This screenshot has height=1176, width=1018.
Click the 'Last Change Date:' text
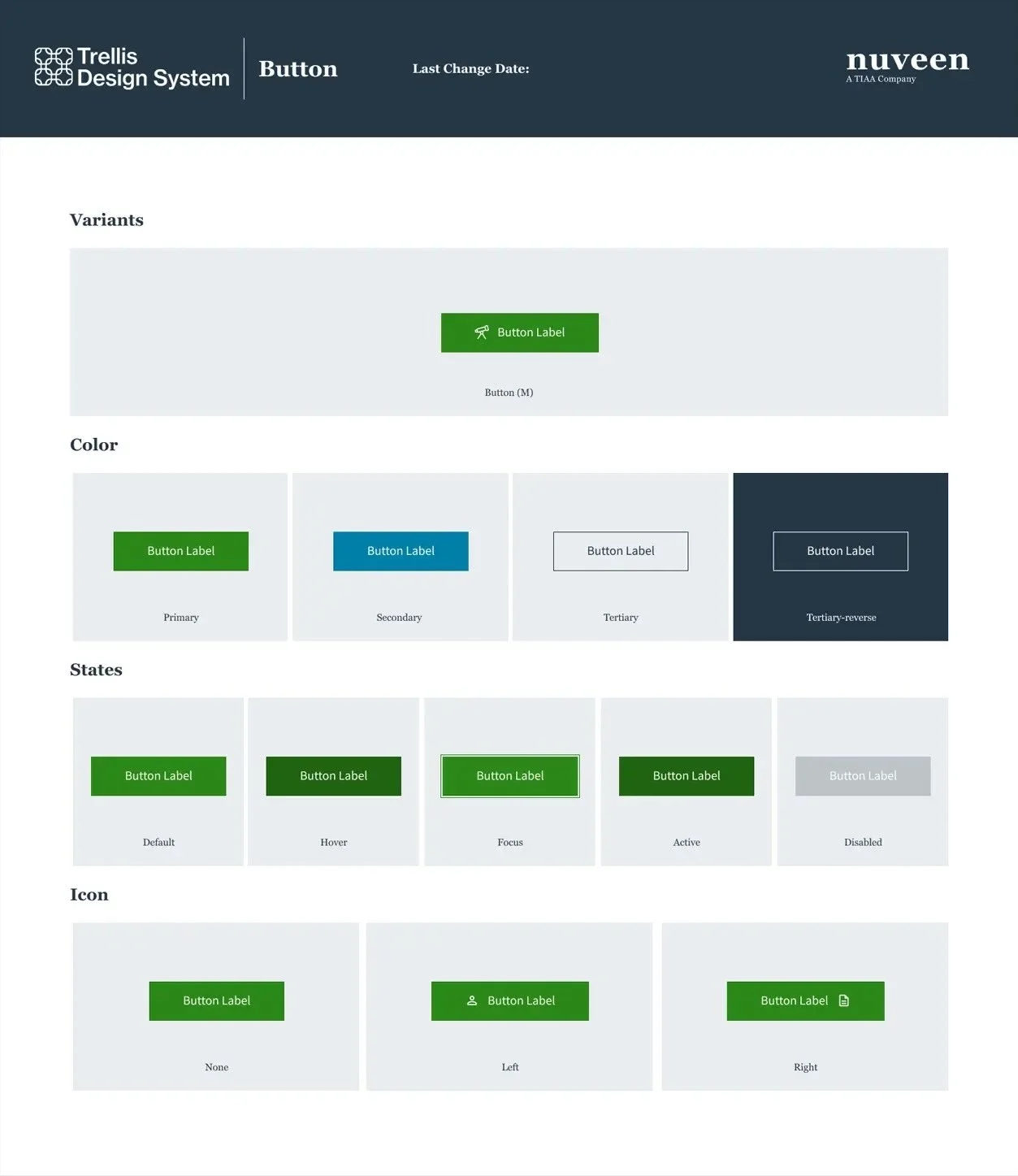pyautogui.click(x=471, y=69)
